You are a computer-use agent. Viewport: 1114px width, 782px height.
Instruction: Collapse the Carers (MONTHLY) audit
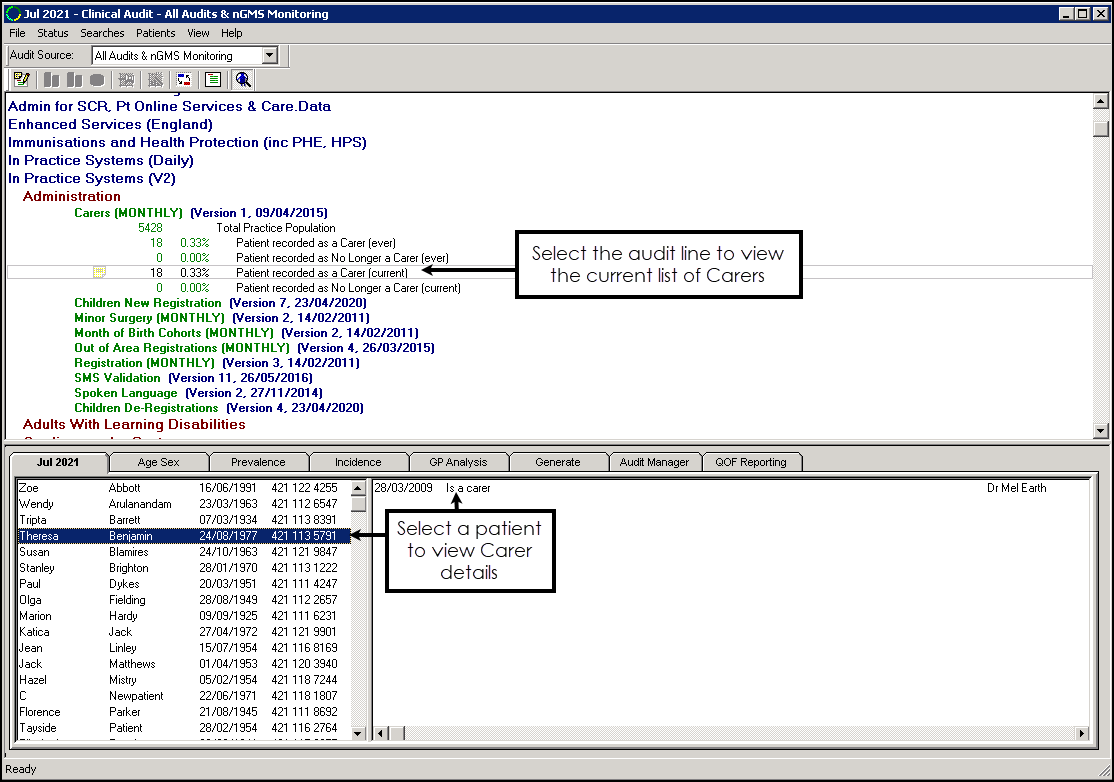tap(128, 213)
